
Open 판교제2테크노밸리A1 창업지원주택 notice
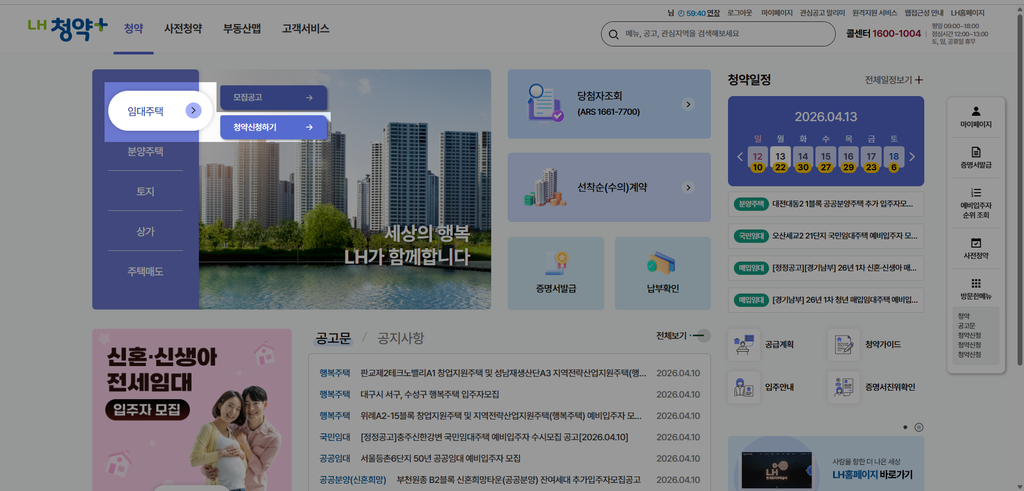(x=503, y=373)
